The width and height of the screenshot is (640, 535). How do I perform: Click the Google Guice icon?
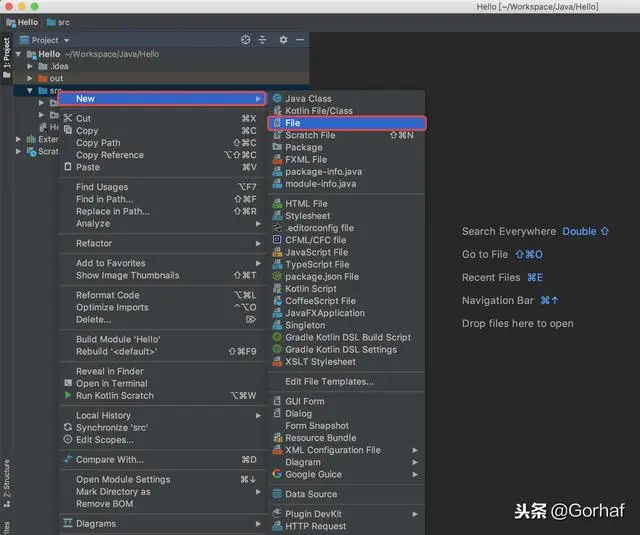[277, 474]
